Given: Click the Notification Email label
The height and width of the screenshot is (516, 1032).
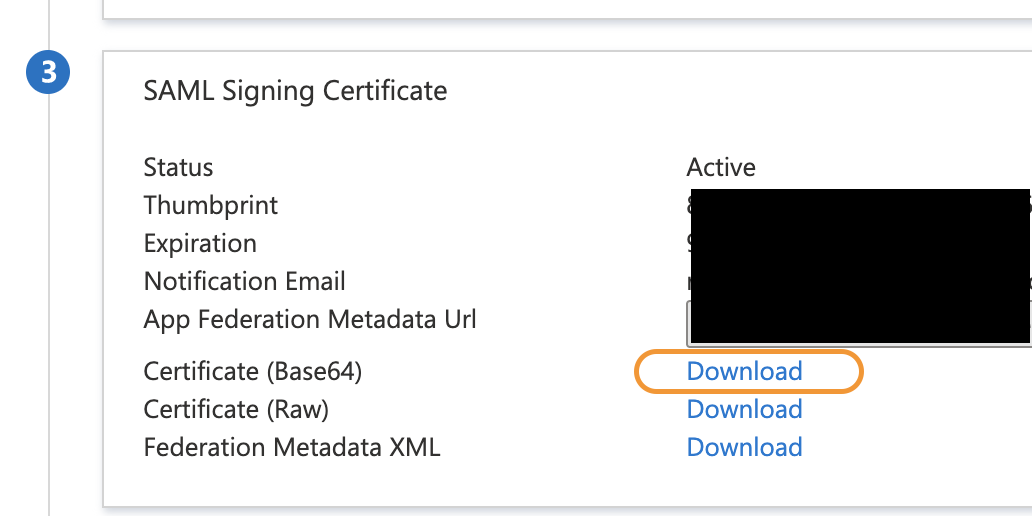Looking at the screenshot, I should [244, 282].
